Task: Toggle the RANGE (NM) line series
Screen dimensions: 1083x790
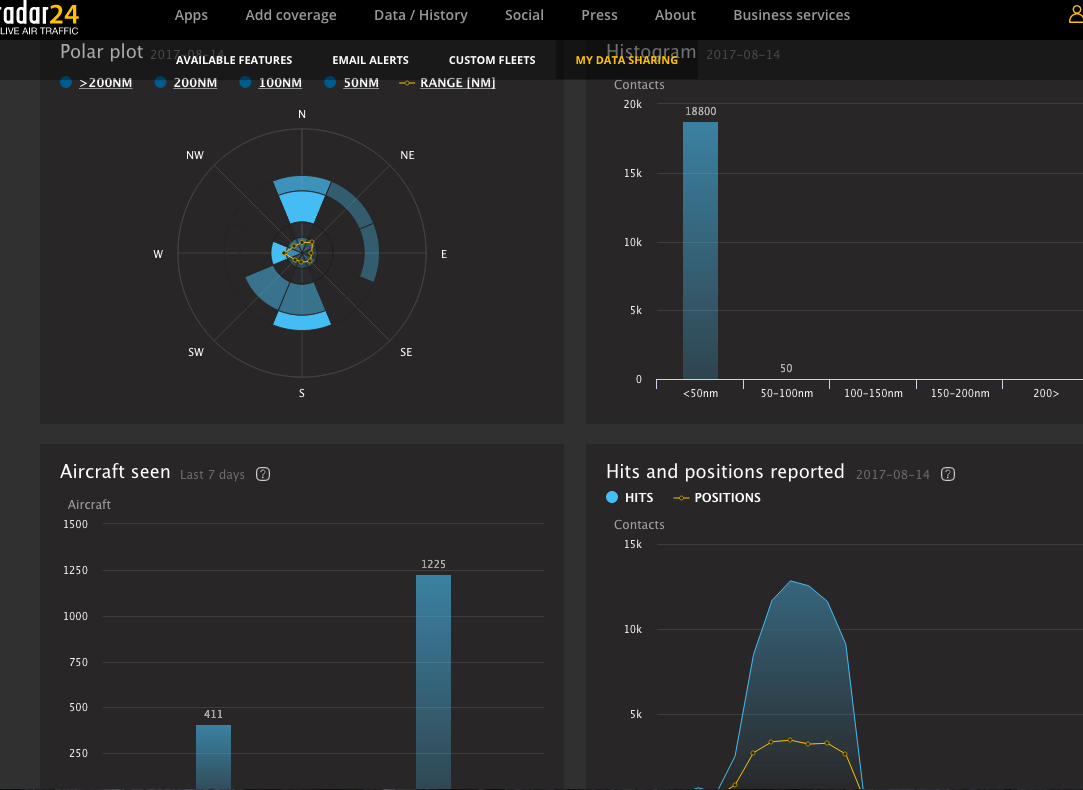Action: pos(447,83)
